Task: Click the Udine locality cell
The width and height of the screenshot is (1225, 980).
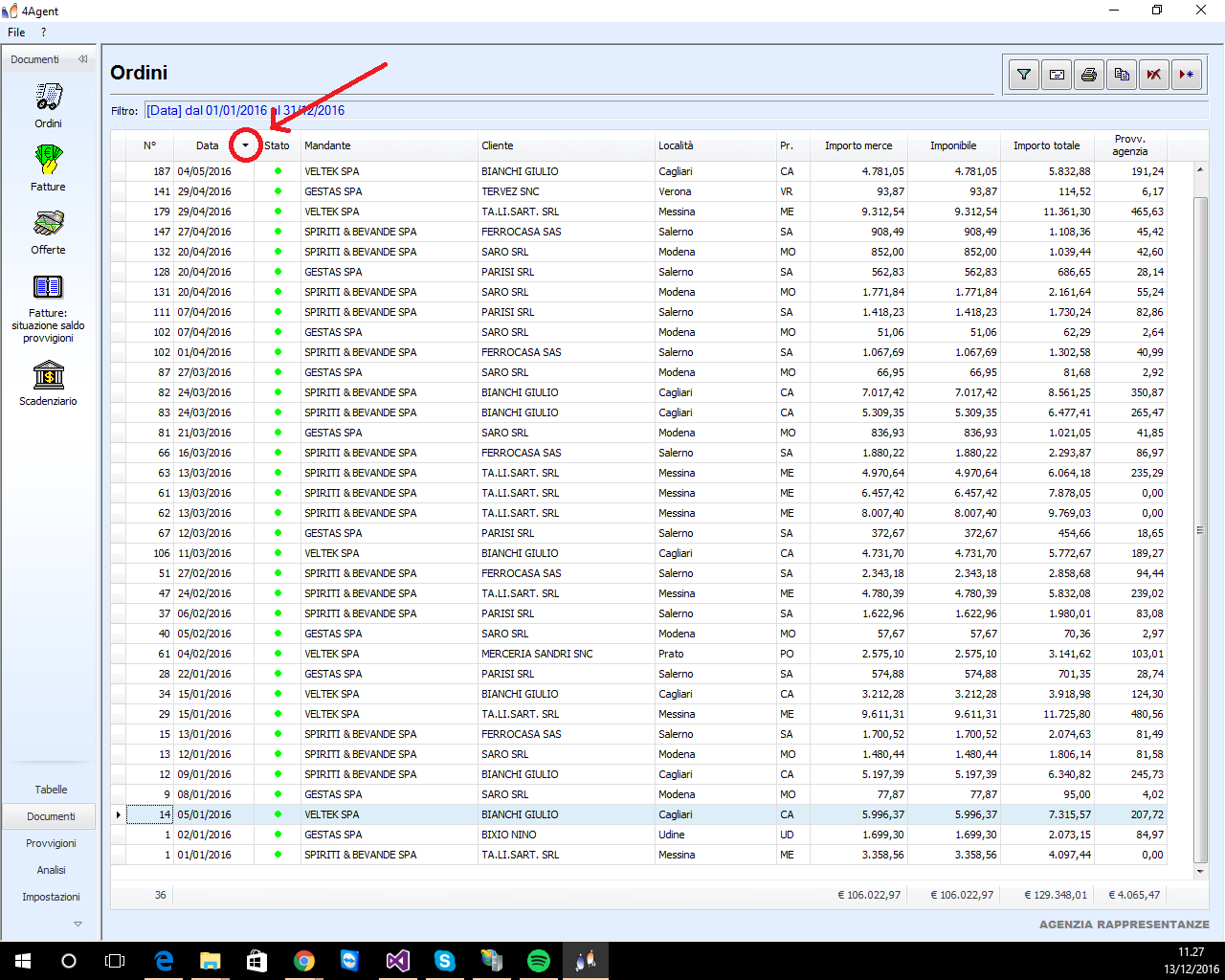Action: click(x=715, y=835)
